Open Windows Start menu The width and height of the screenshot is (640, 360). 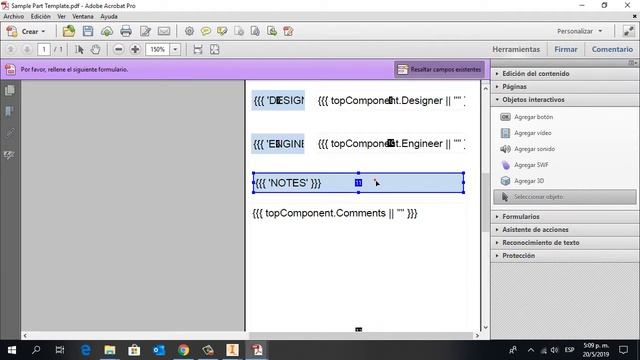(12, 350)
